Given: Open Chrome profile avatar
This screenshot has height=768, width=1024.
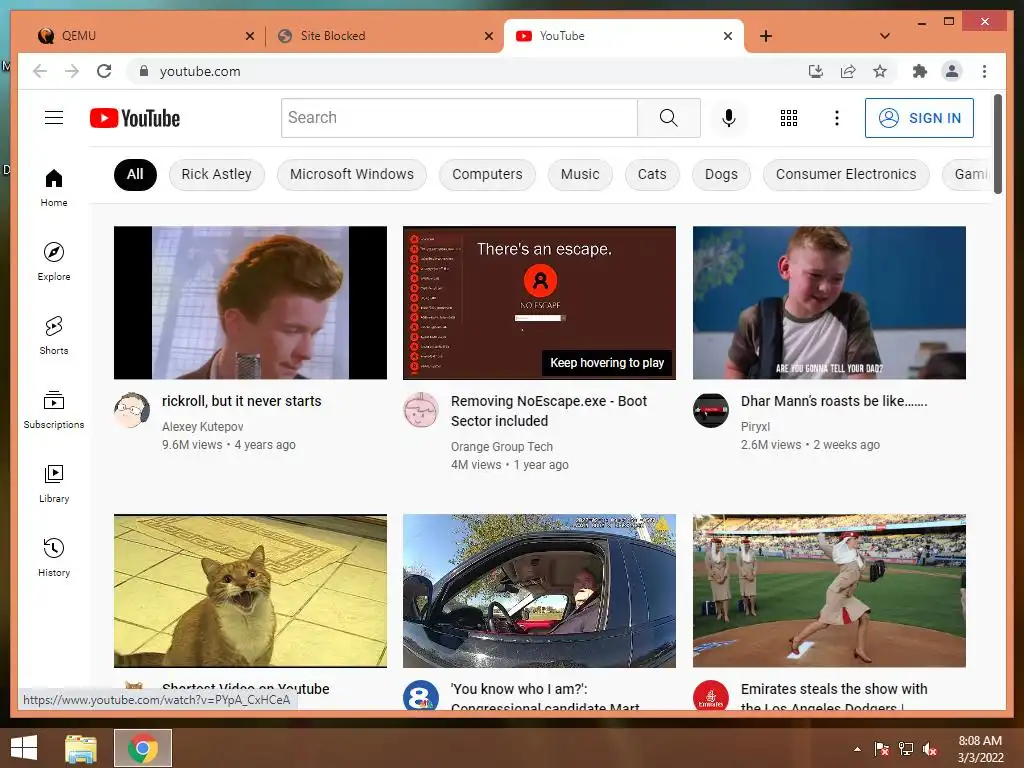Looking at the screenshot, I should [952, 71].
